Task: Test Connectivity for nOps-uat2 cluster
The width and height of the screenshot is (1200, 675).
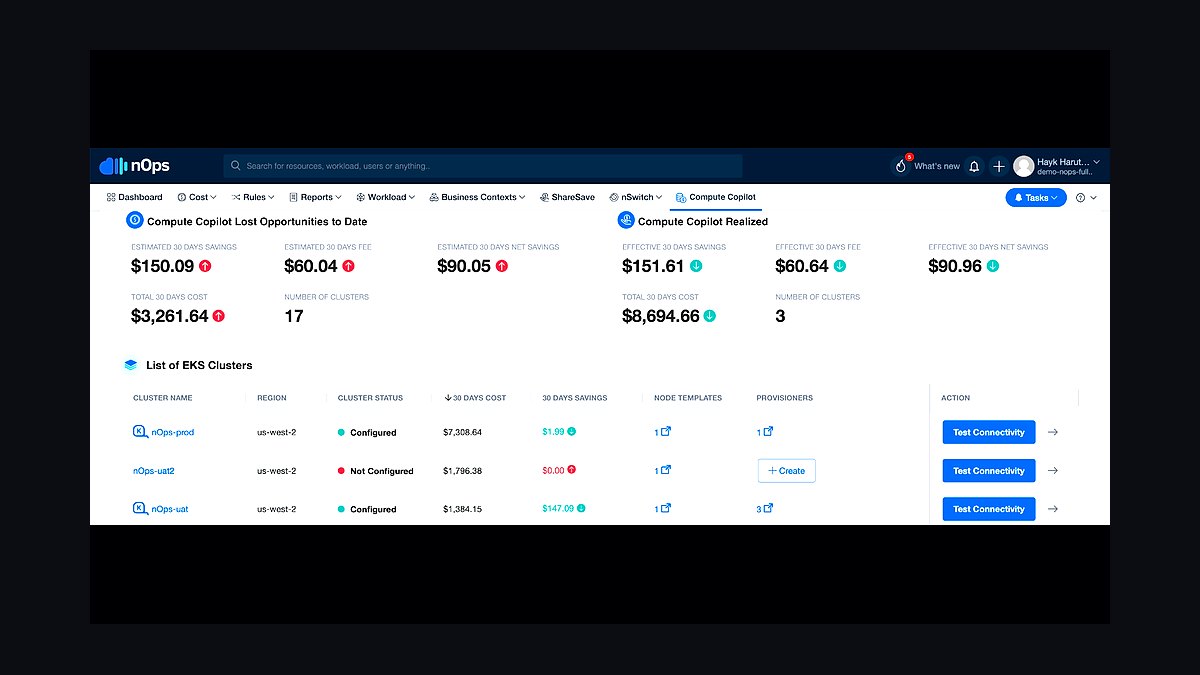Action: click(x=989, y=470)
